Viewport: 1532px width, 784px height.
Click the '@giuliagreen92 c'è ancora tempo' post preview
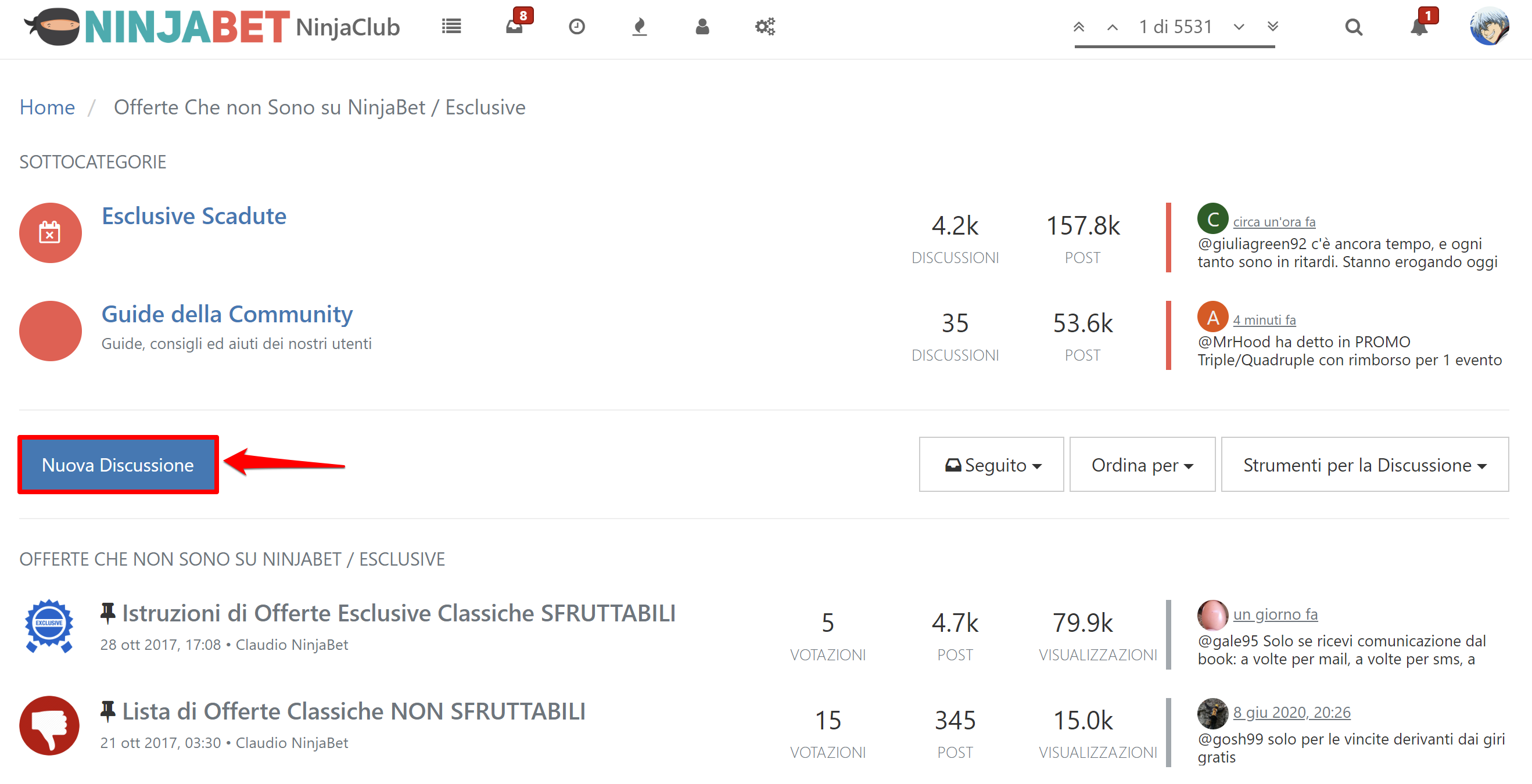[x=1347, y=253]
